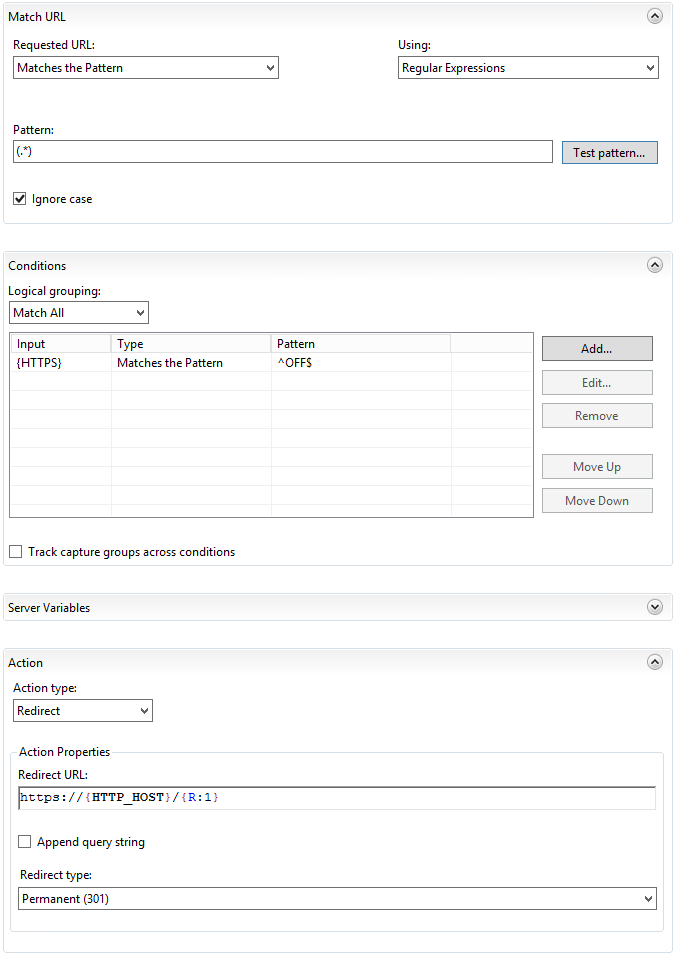Click the Move Up button

pos(597,467)
